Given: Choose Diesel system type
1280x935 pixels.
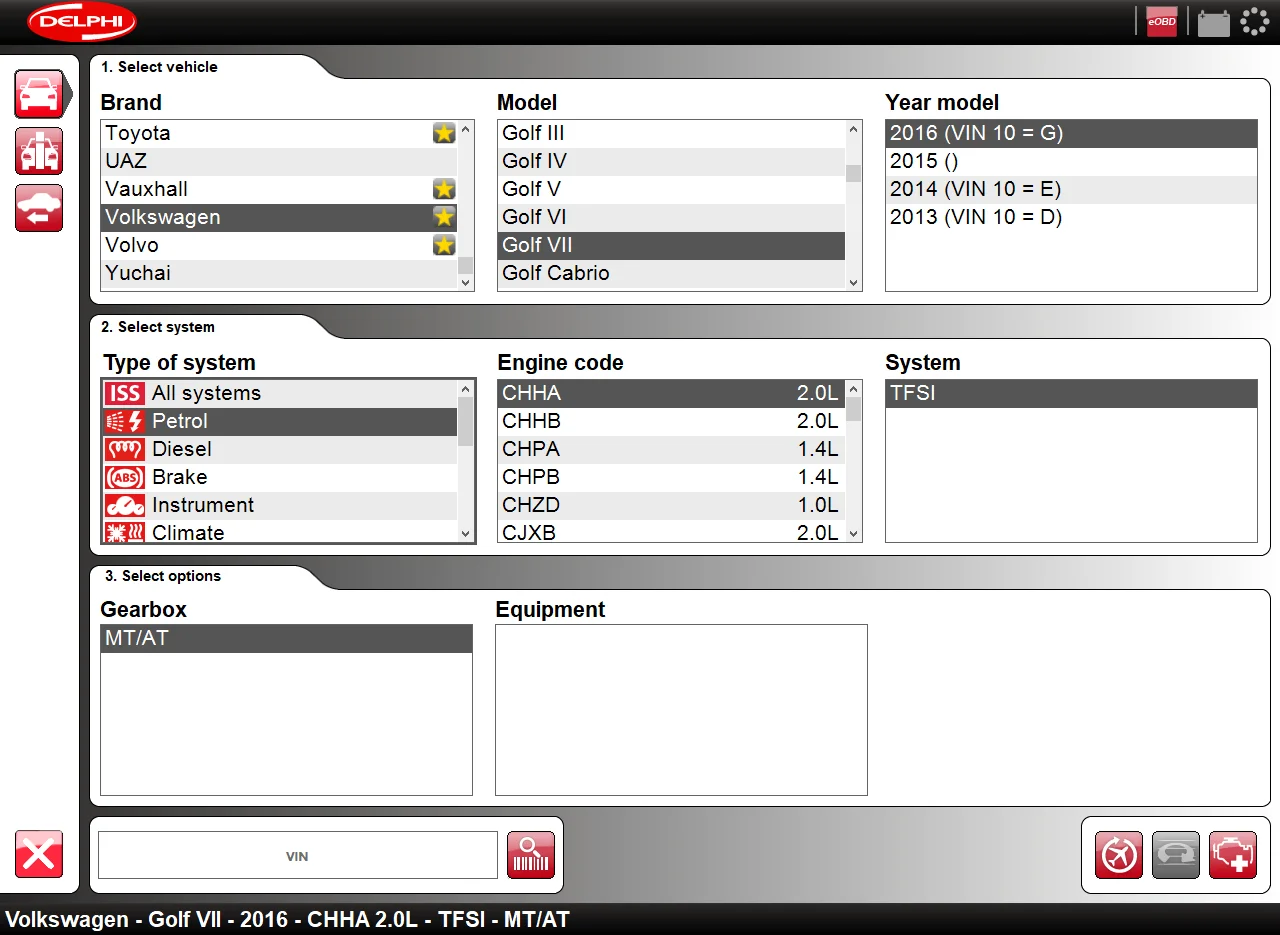Looking at the screenshot, I should (280, 449).
